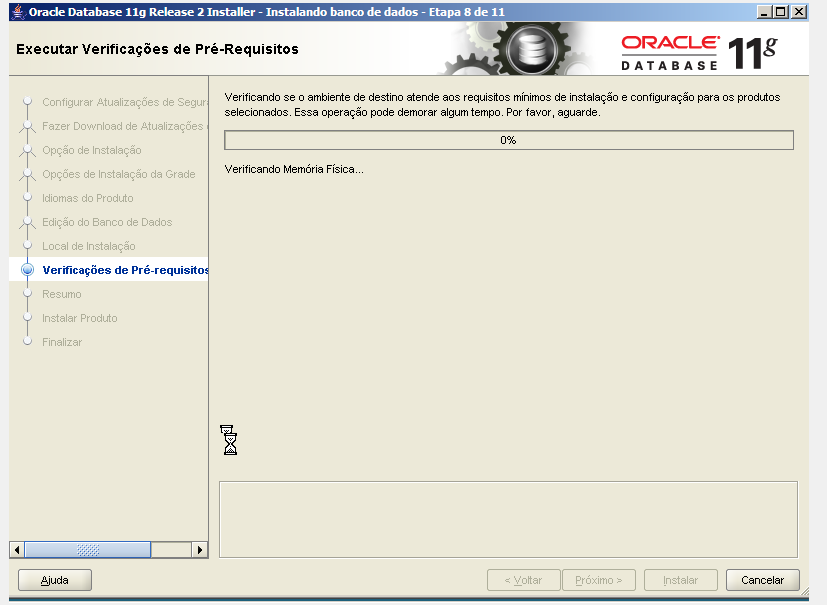Click the branch icon beside Fazer Download de Atualizações
The image size is (827, 605).
pyautogui.click(x=27, y=126)
